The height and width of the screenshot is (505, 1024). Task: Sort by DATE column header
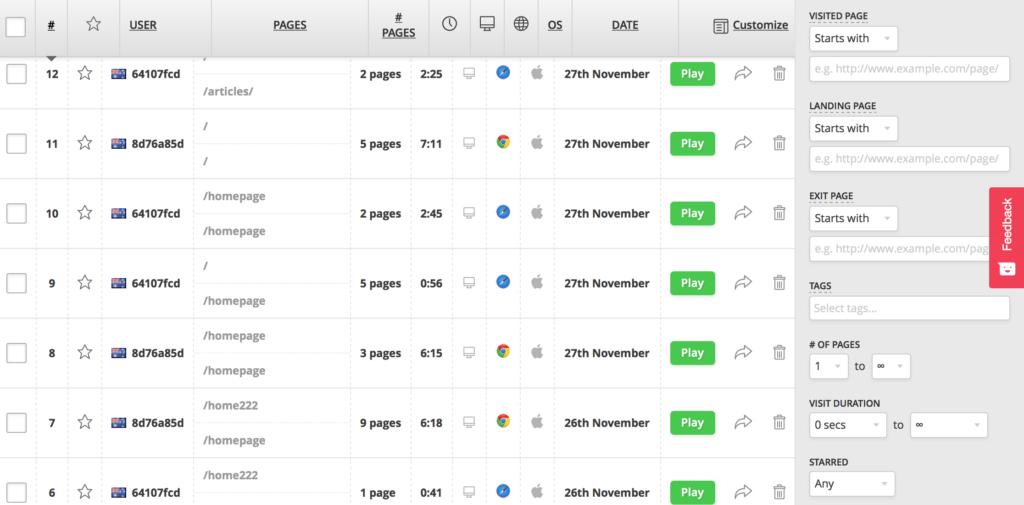625,25
